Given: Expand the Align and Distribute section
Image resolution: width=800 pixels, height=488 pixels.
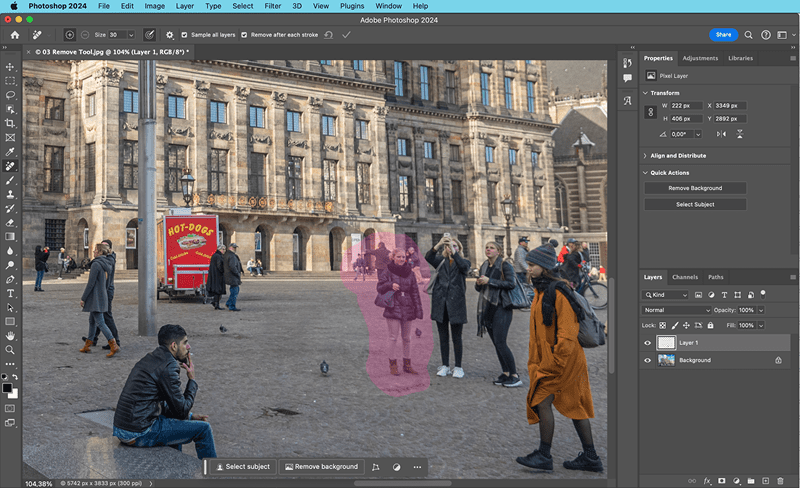Looking at the screenshot, I should click(645, 156).
